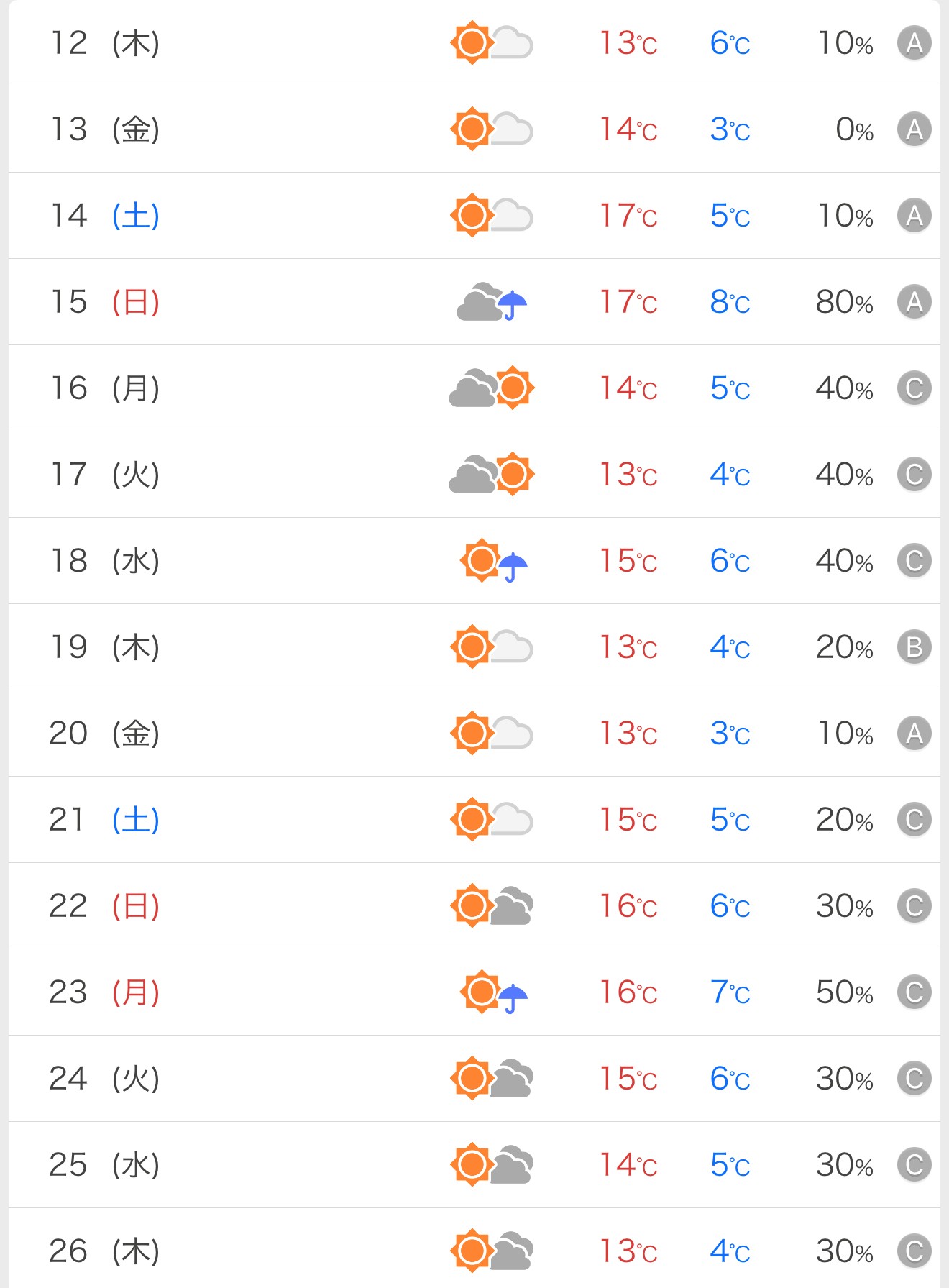949x1288 pixels.
Task: Click the 3°C low temperature for the 13th
Action: click(x=730, y=129)
